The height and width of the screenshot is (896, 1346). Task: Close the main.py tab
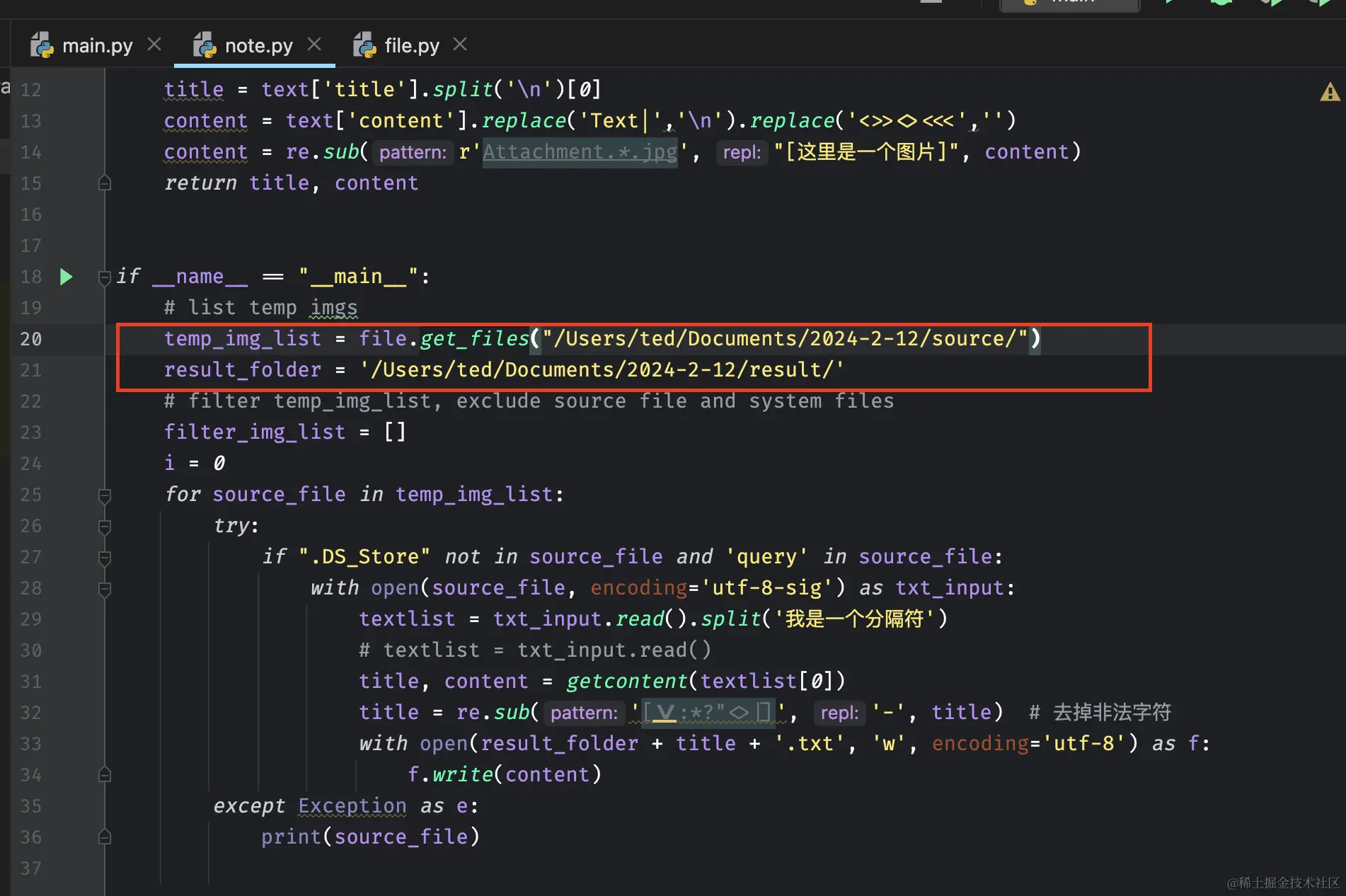[154, 45]
